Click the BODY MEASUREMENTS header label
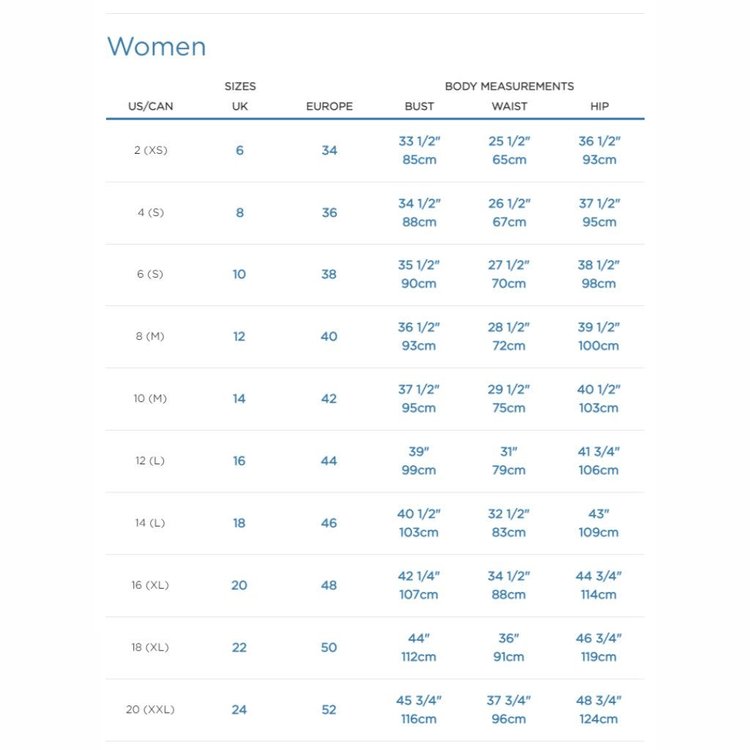The height and width of the screenshot is (750, 750). [509, 87]
